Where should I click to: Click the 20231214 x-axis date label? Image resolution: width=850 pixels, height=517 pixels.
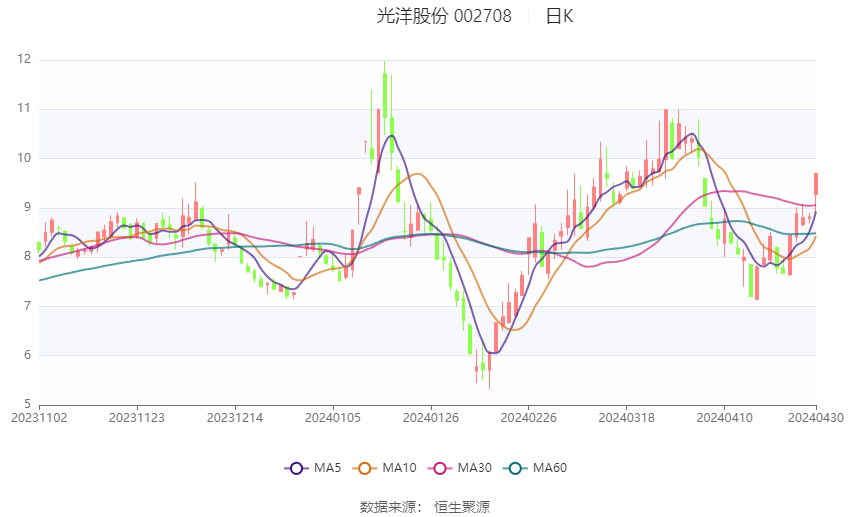point(235,418)
